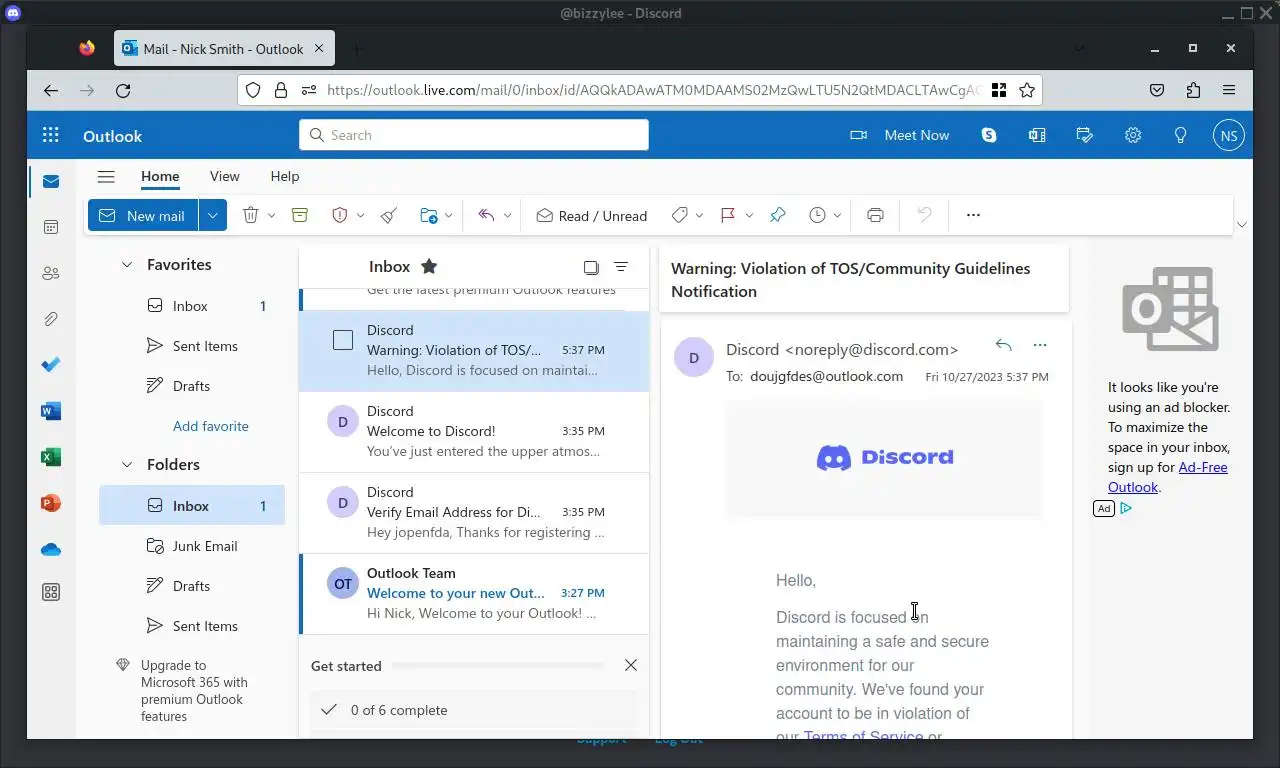1280x768 pixels.
Task: Open Verify Email Address Discord email
Action: 474,512
